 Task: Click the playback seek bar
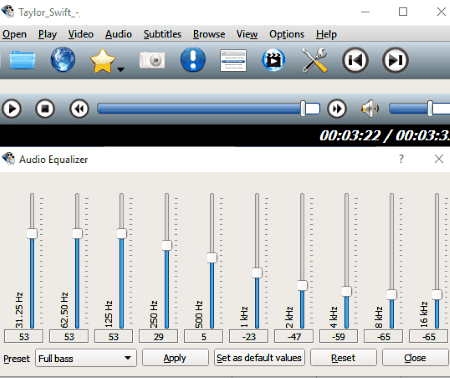click(209, 109)
